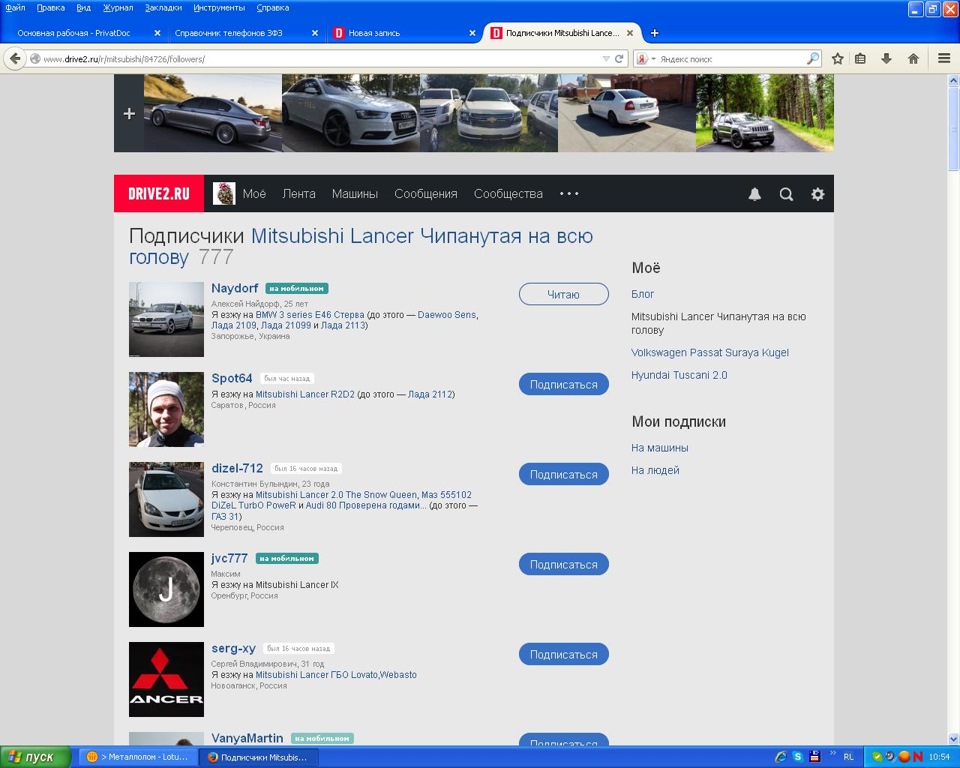The image size is (960, 768).
Task: Click the white Audi photo thumbnail
Action: [351, 113]
